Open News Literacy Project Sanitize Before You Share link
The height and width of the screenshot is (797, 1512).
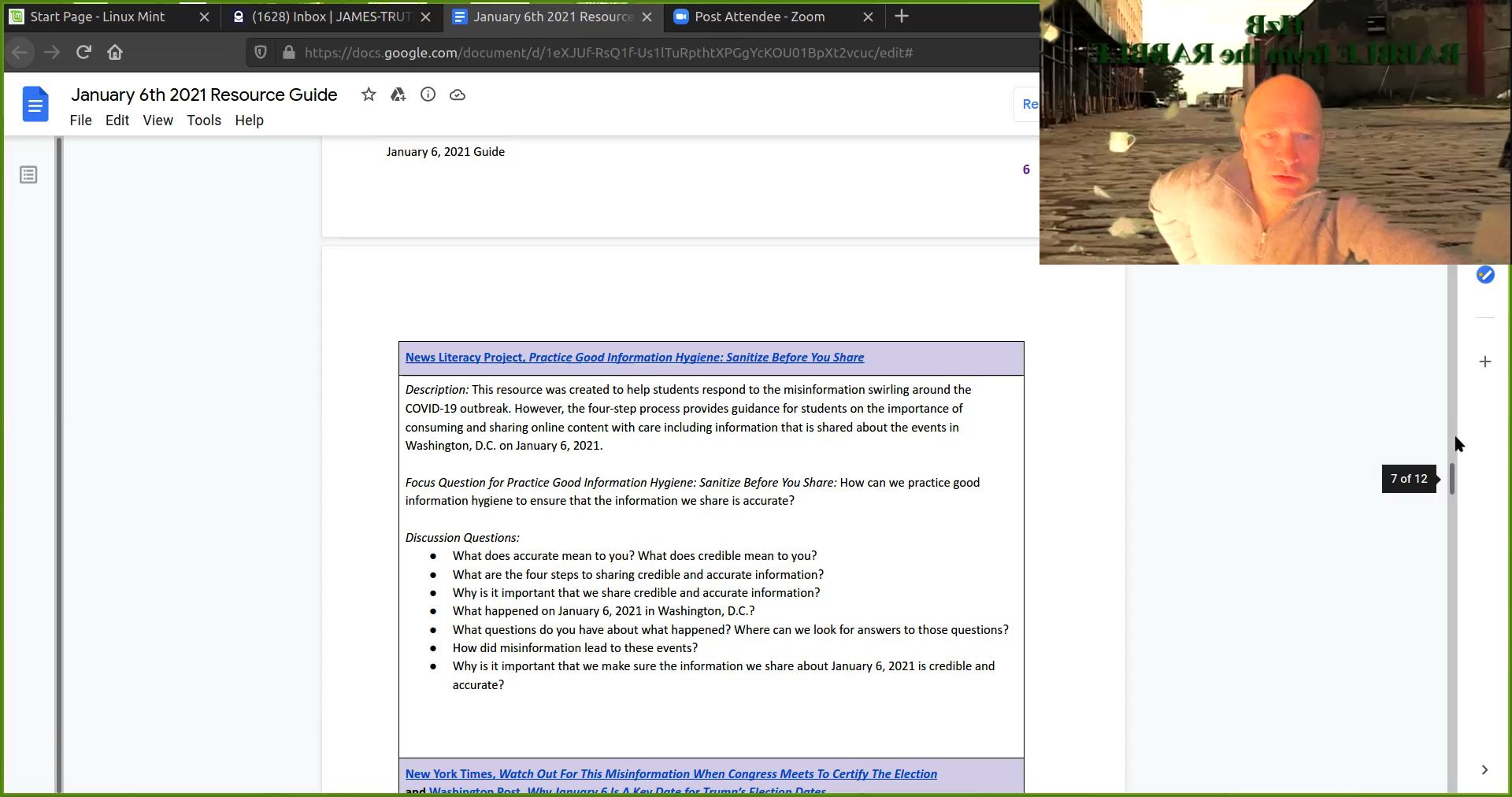point(634,358)
